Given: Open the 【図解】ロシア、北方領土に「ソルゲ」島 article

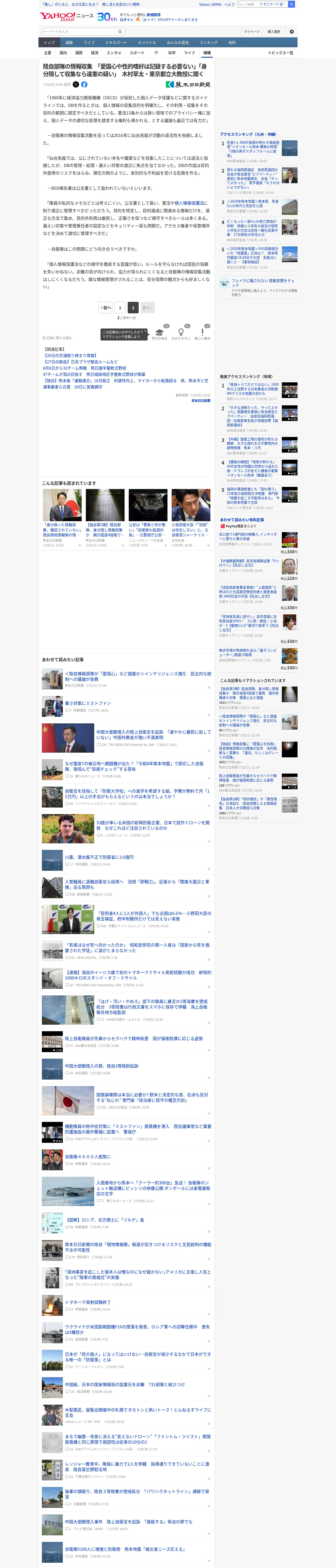Looking at the screenshot, I should pyautogui.click(x=105, y=1220).
